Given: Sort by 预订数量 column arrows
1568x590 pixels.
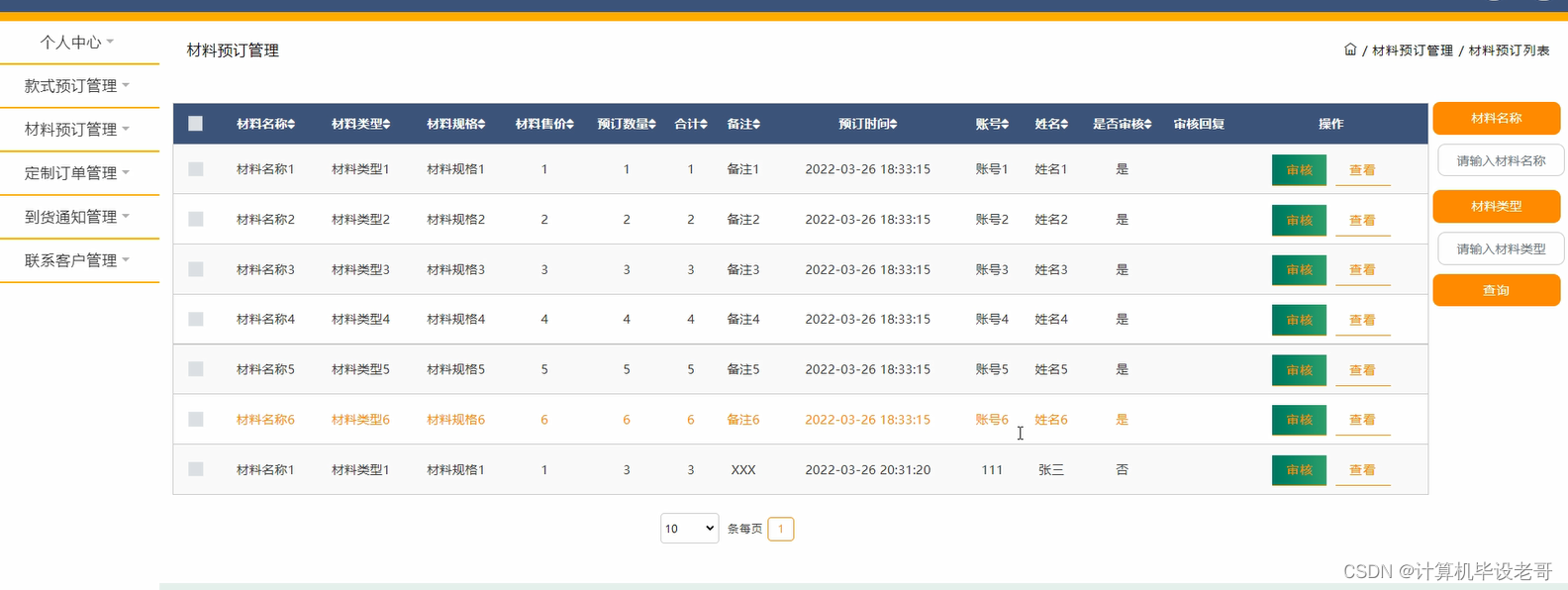Looking at the screenshot, I should pyautogui.click(x=652, y=125).
